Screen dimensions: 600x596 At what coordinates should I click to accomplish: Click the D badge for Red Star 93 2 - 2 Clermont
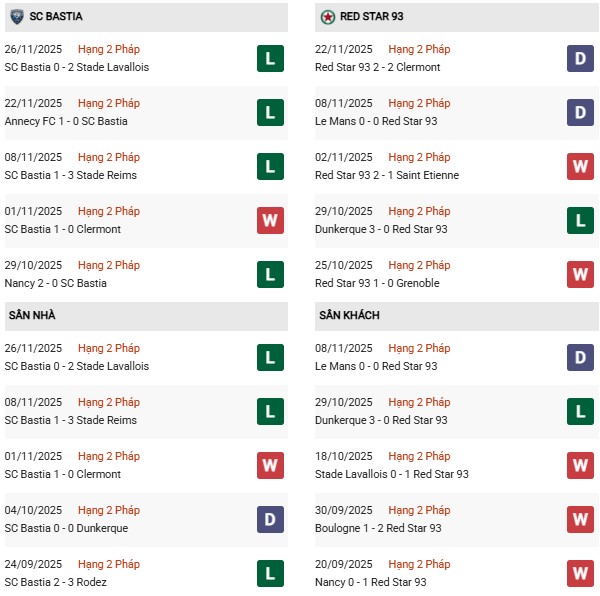coord(580,59)
